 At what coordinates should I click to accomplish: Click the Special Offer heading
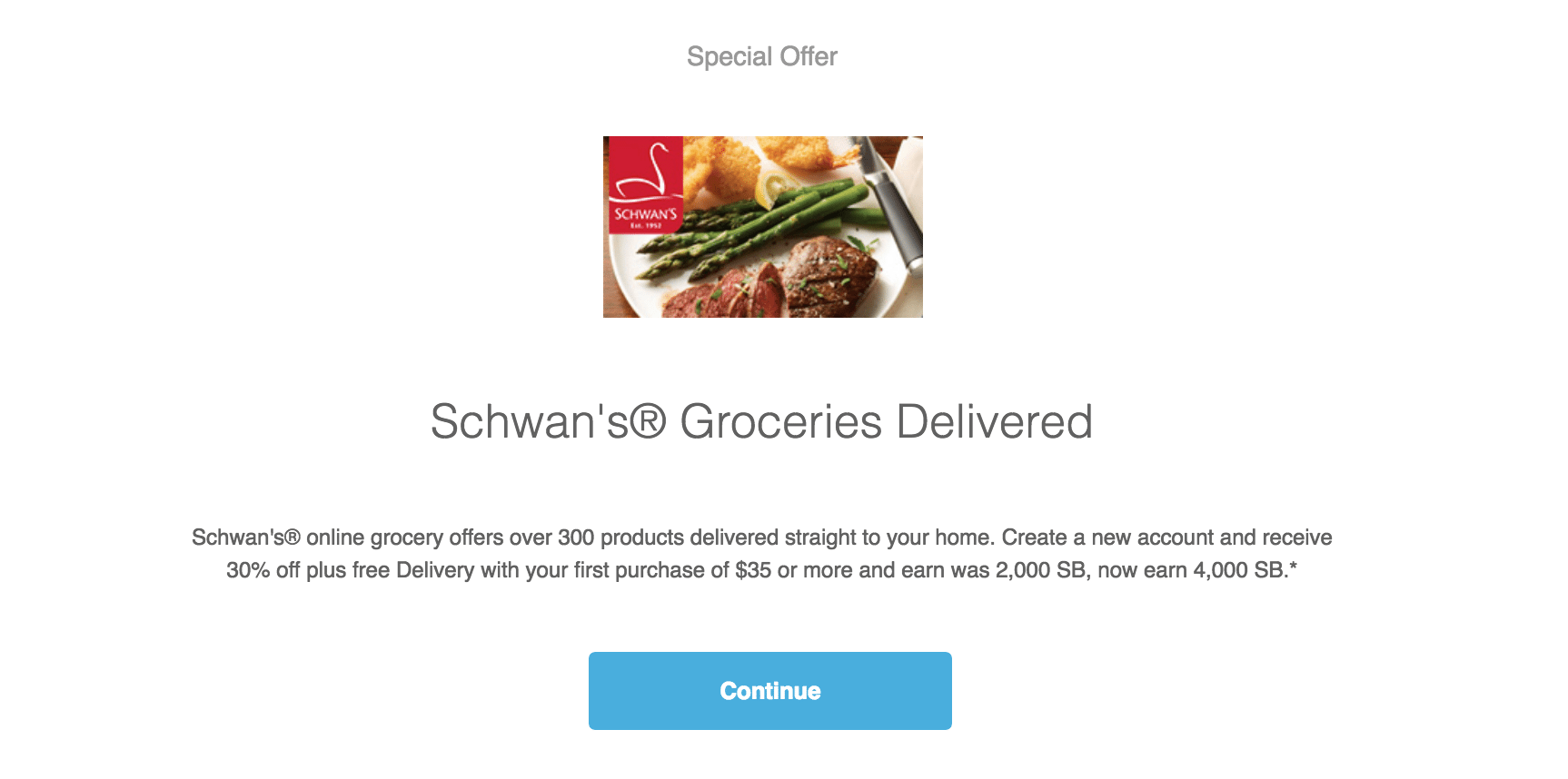(762, 56)
